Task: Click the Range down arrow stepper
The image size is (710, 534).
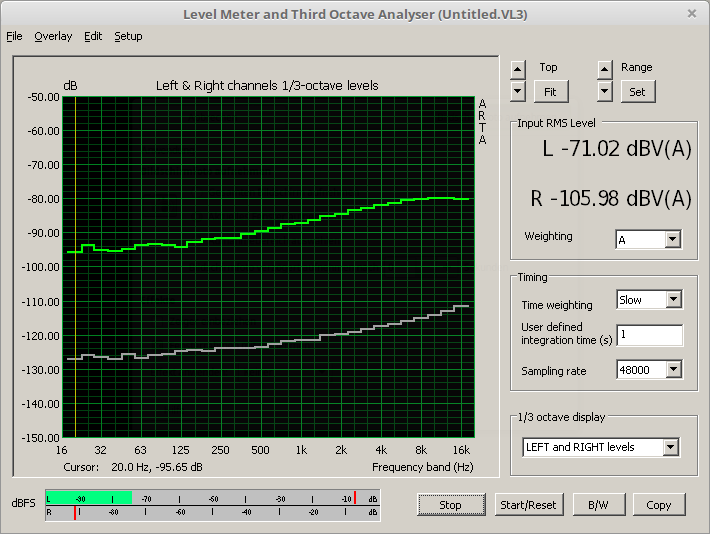Action: pyautogui.click(x=604, y=91)
